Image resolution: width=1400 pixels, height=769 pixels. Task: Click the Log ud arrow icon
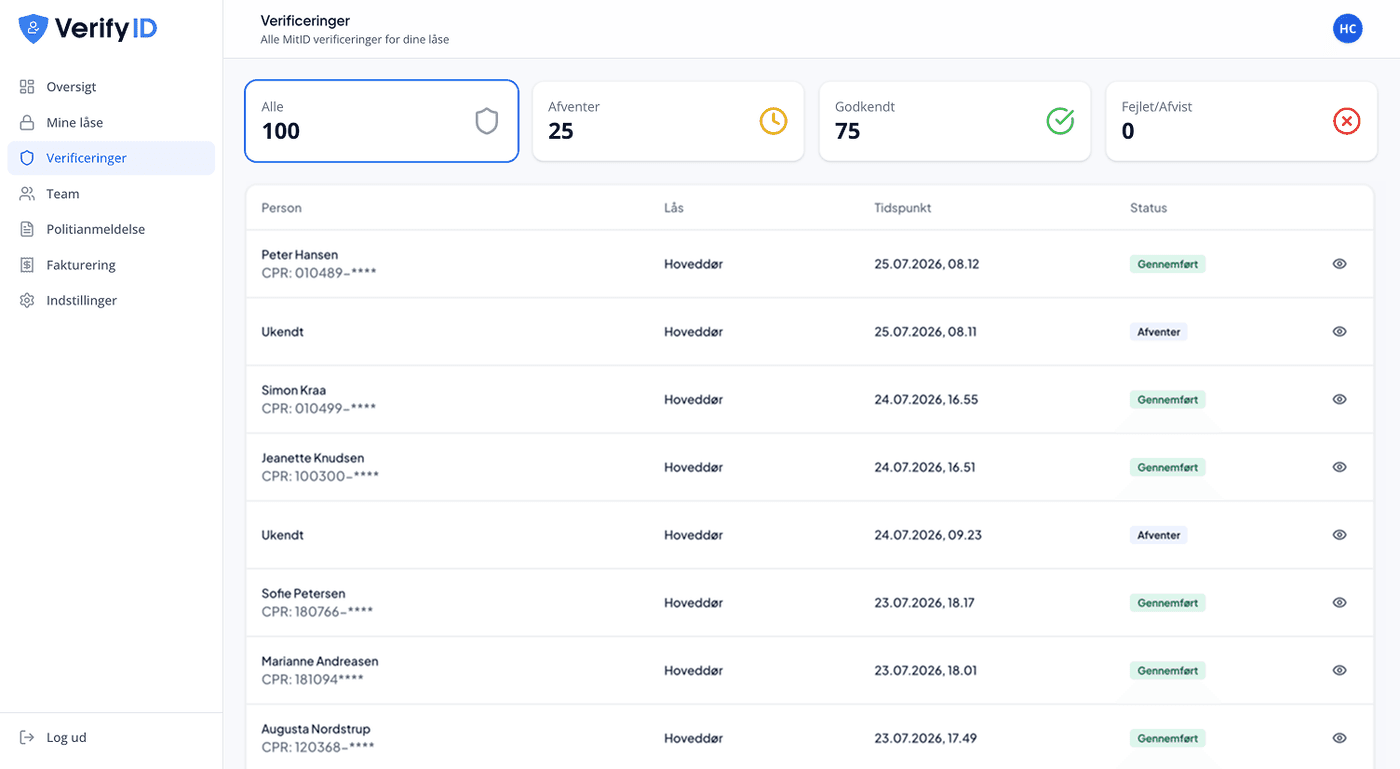point(27,738)
